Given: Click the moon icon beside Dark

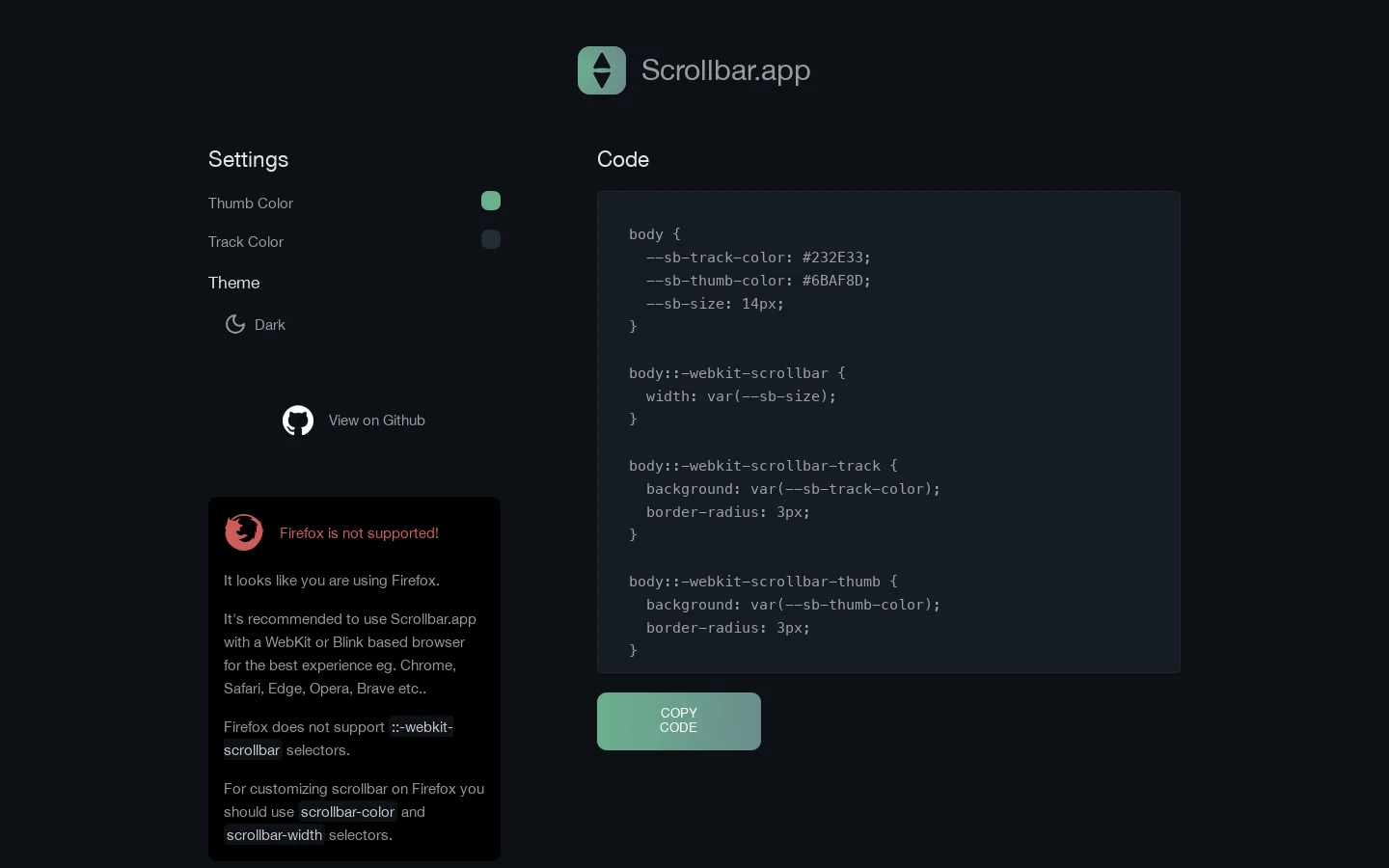Looking at the screenshot, I should coord(235,324).
